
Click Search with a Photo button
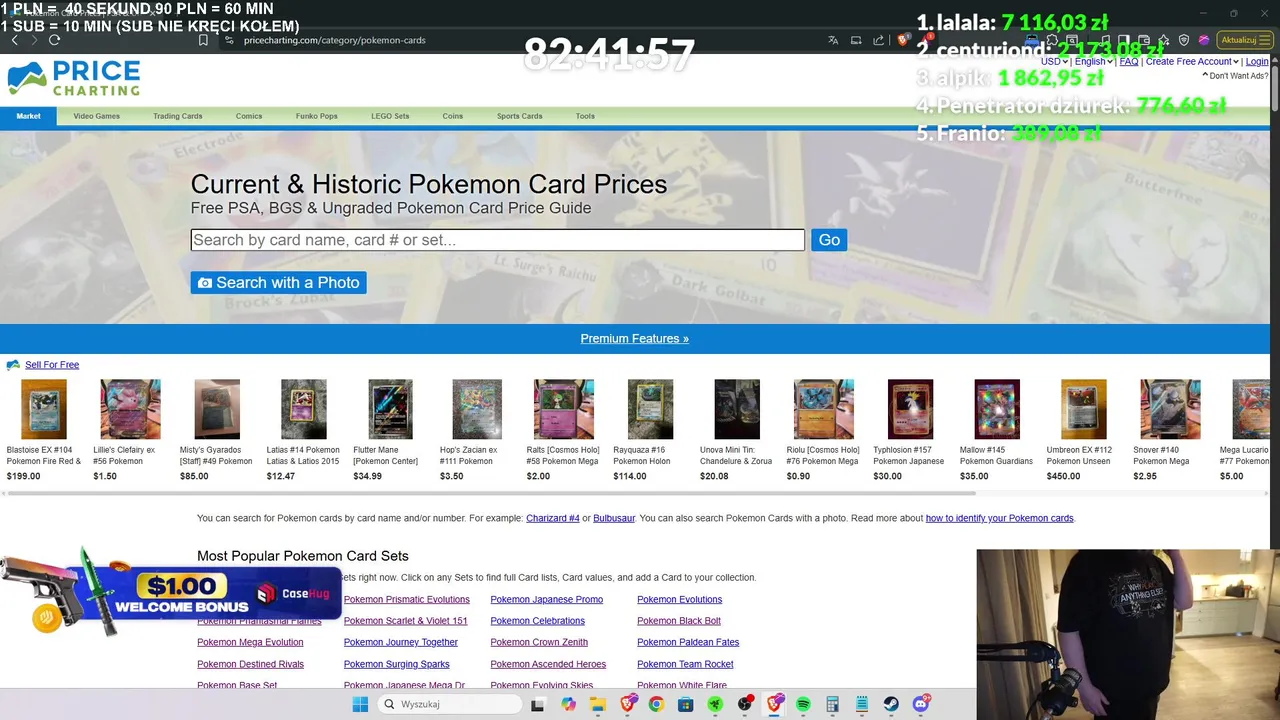click(x=279, y=283)
